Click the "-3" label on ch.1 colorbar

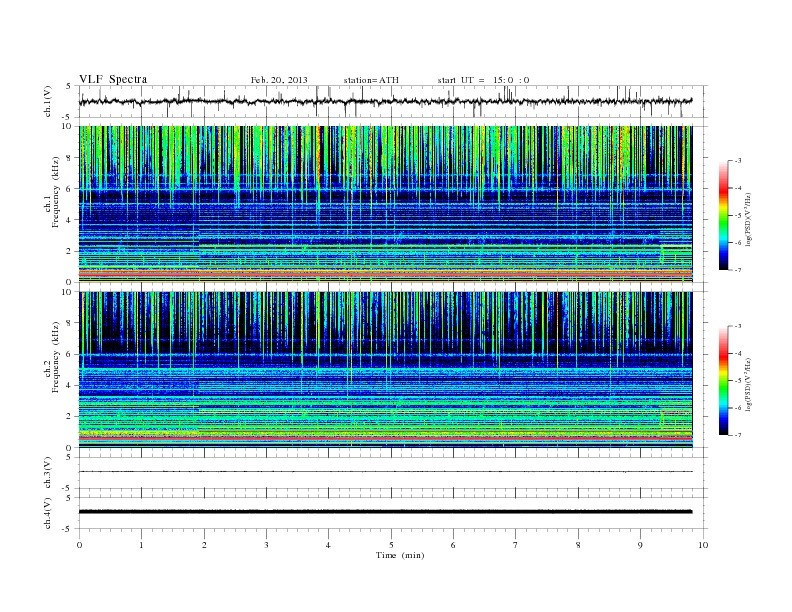pos(738,161)
